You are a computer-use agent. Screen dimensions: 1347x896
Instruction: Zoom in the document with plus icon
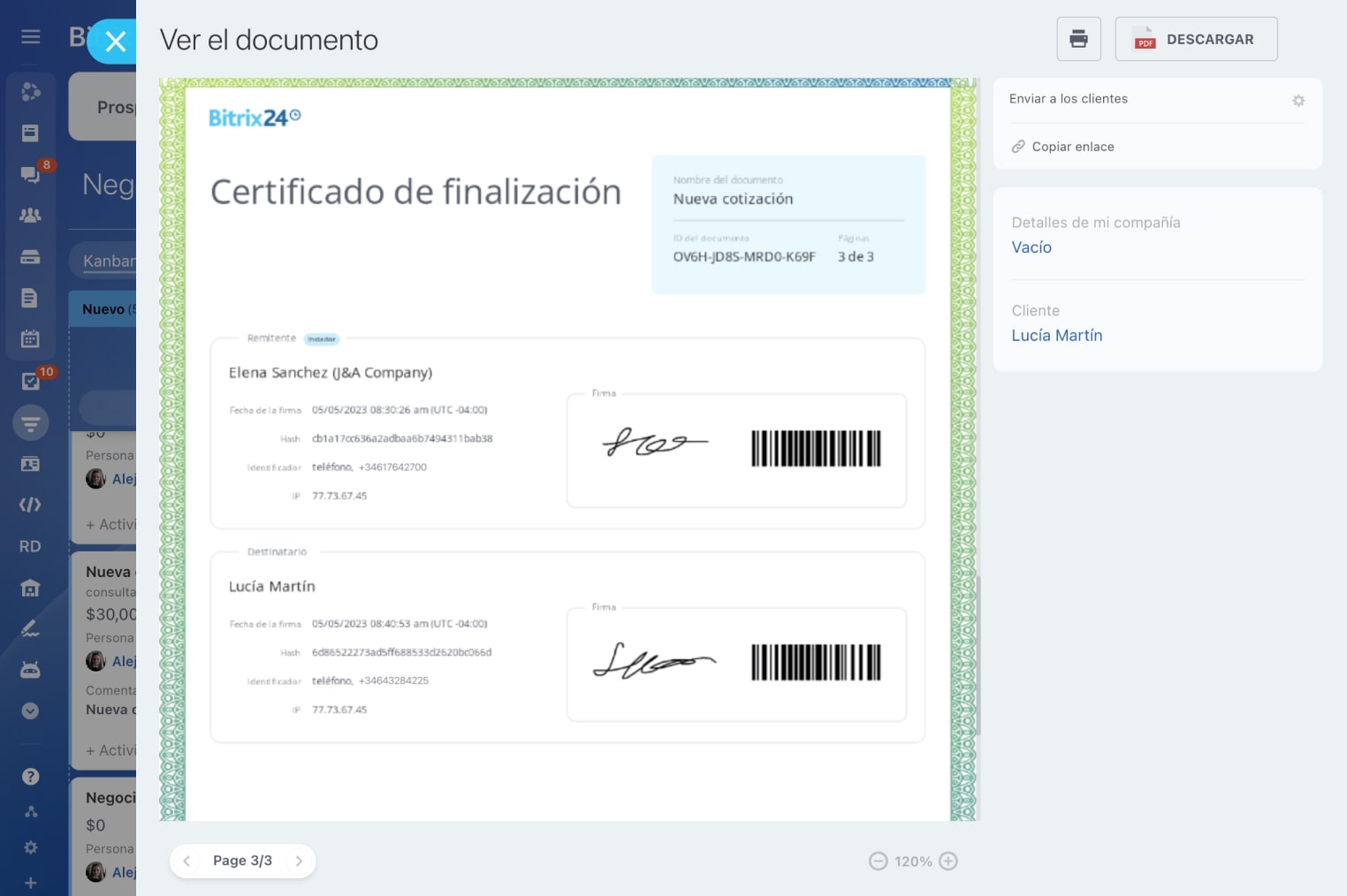948,862
